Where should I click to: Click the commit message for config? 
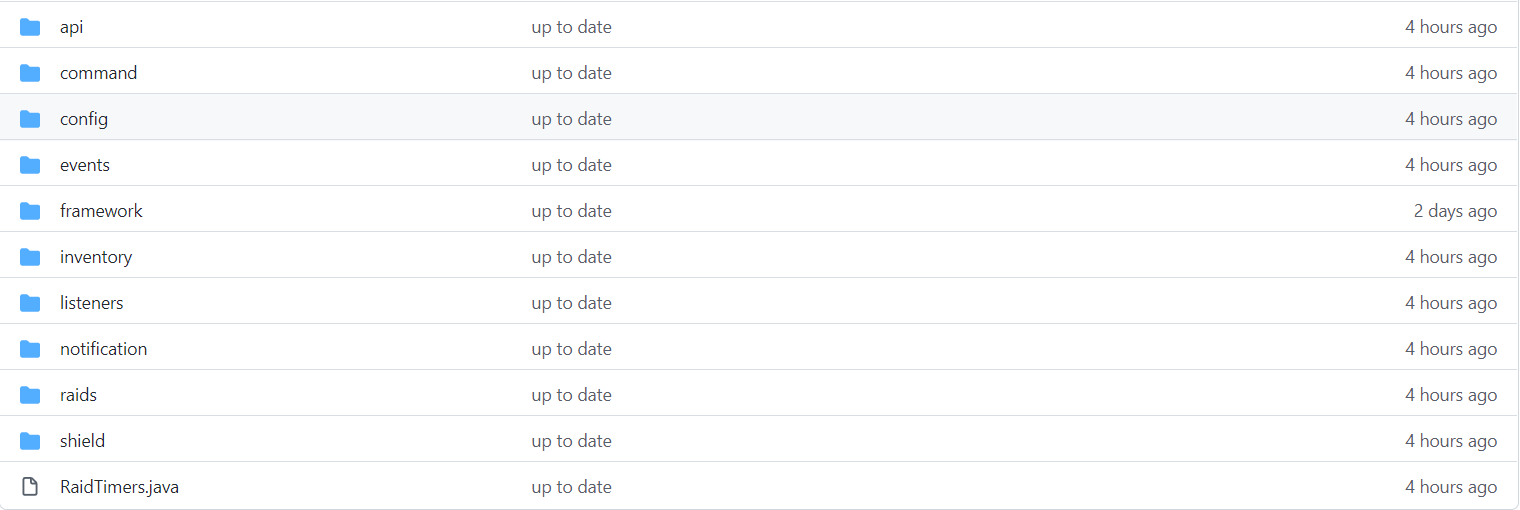[x=571, y=119]
